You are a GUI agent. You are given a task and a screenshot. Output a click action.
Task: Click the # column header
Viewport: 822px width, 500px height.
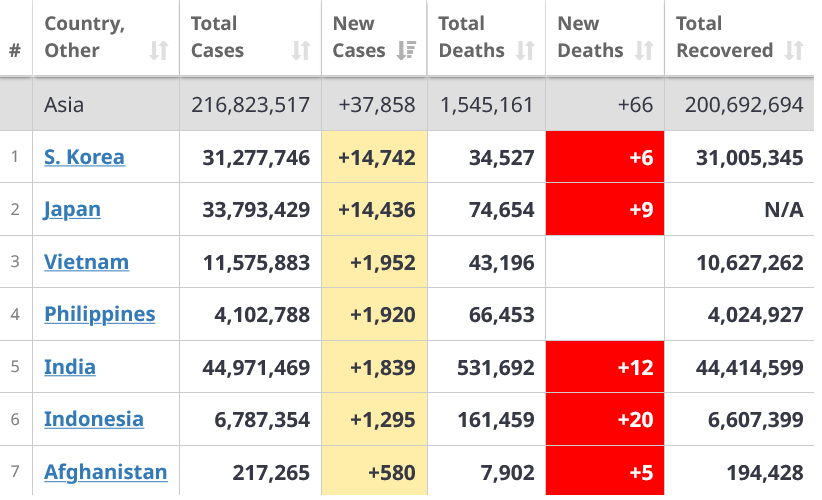[x=15, y=50]
